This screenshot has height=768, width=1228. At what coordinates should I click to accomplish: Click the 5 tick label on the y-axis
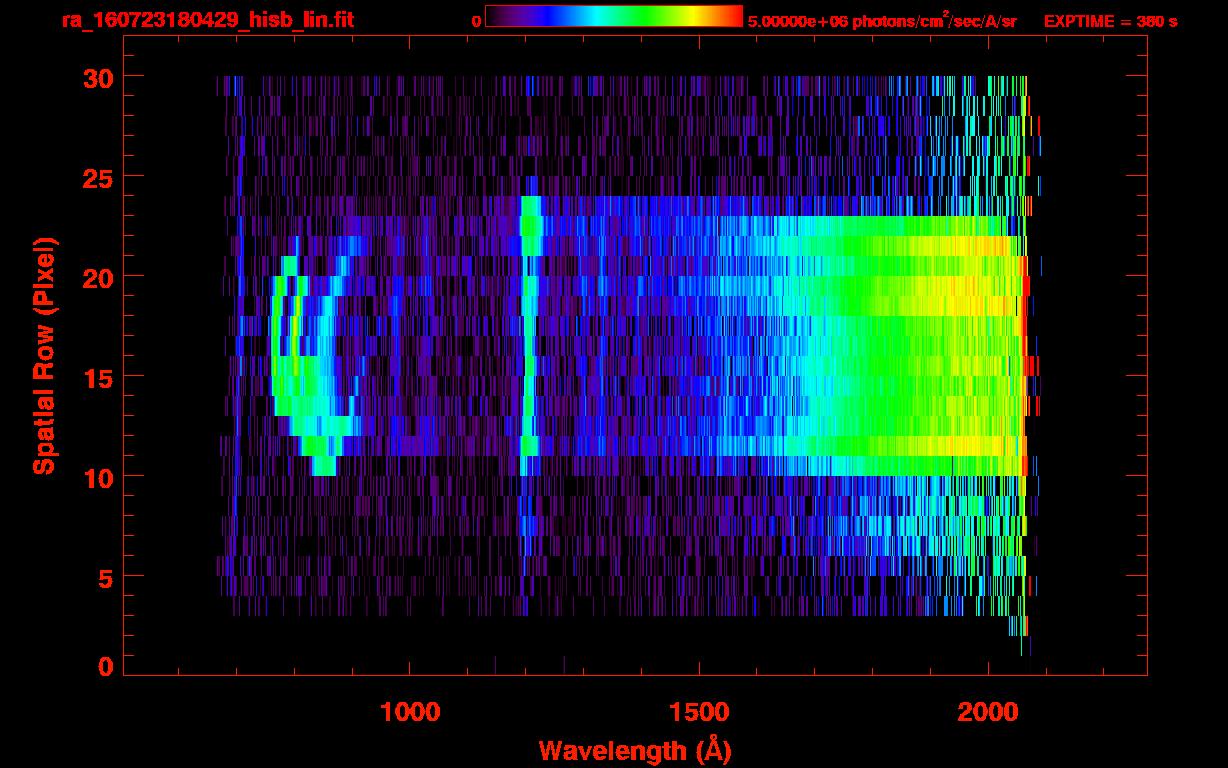[104, 577]
